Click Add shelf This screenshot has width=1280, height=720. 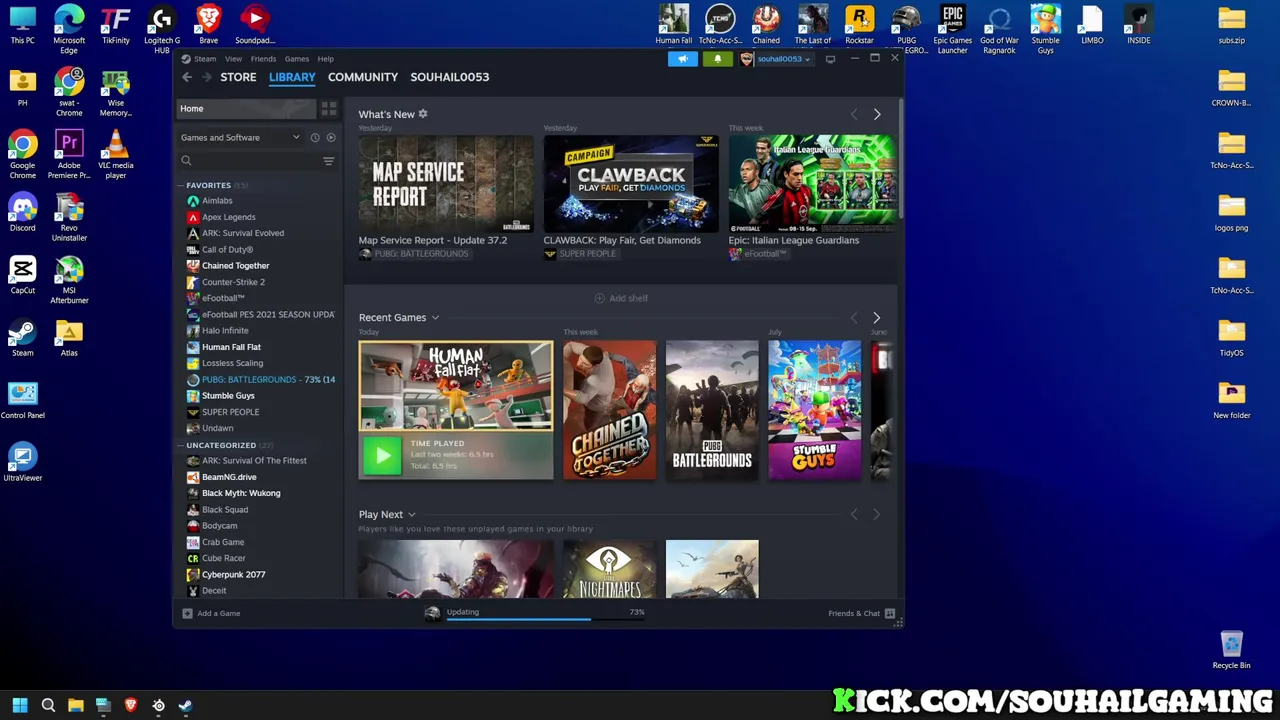[x=621, y=298]
